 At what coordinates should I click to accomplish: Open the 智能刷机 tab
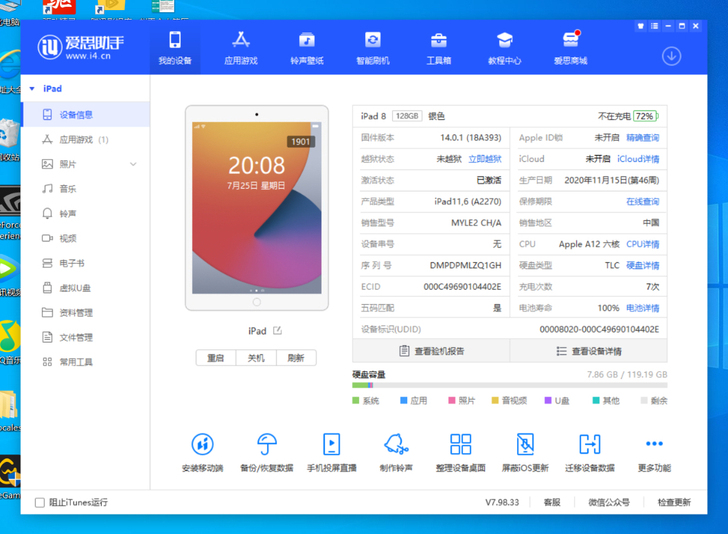[x=372, y=48]
